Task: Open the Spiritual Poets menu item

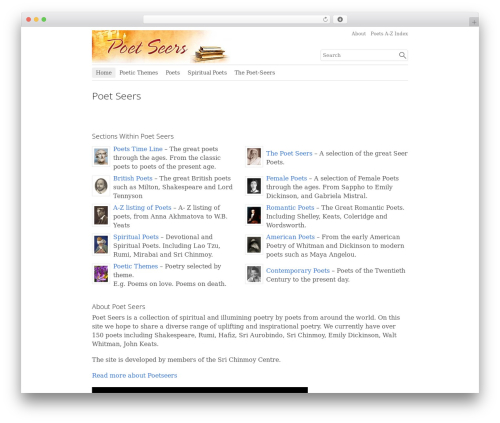Action: pos(207,72)
